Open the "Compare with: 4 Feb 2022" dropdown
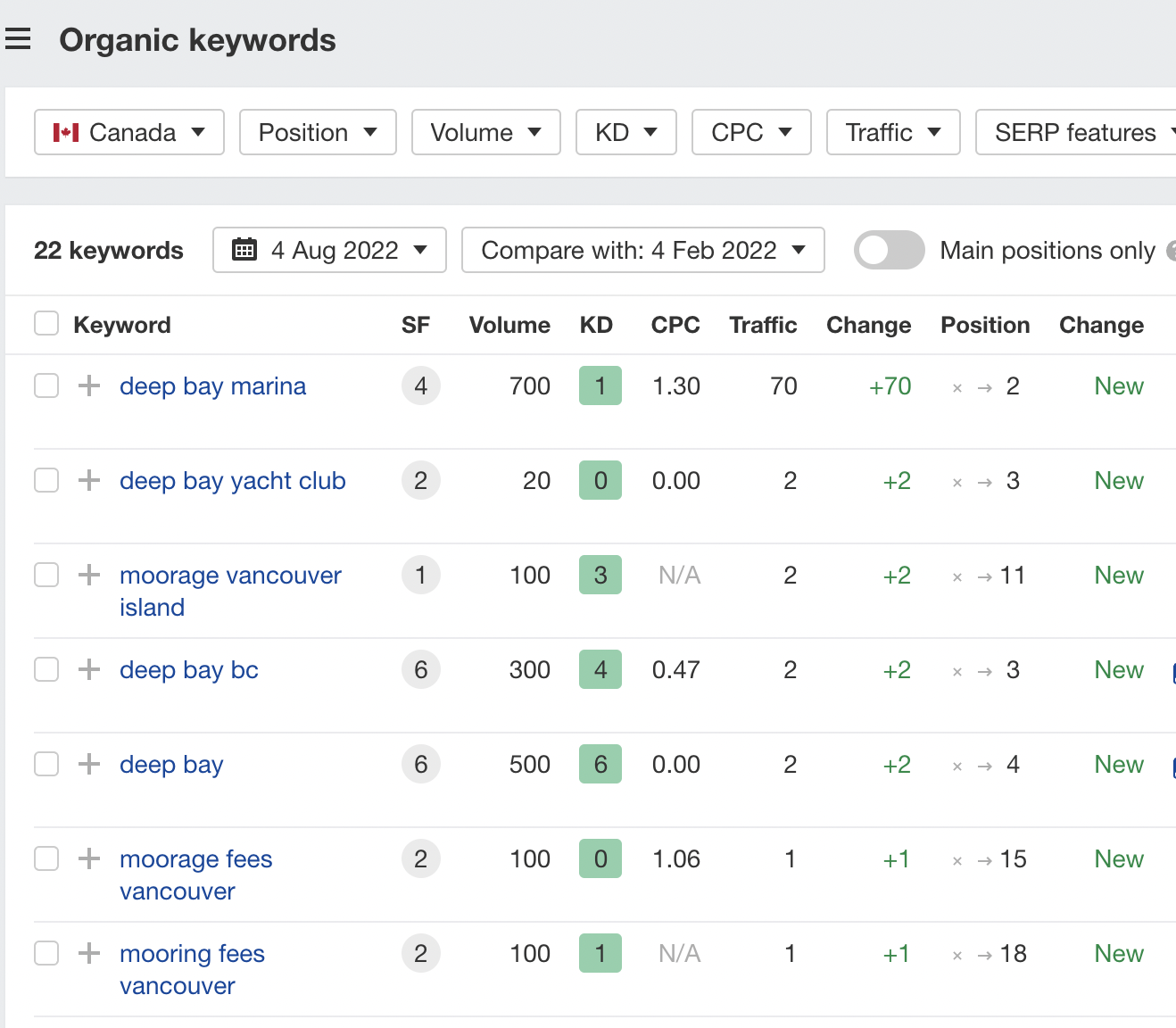The width and height of the screenshot is (1176, 1028). 642,250
